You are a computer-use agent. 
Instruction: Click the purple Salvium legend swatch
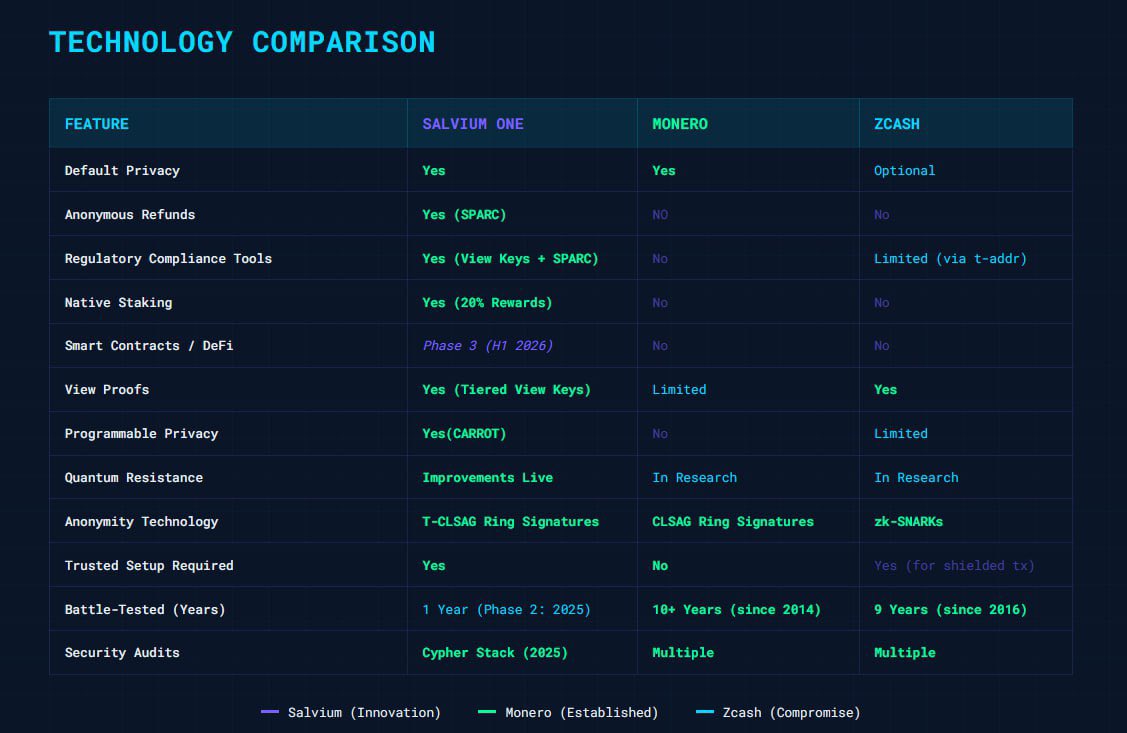click(270, 711)
